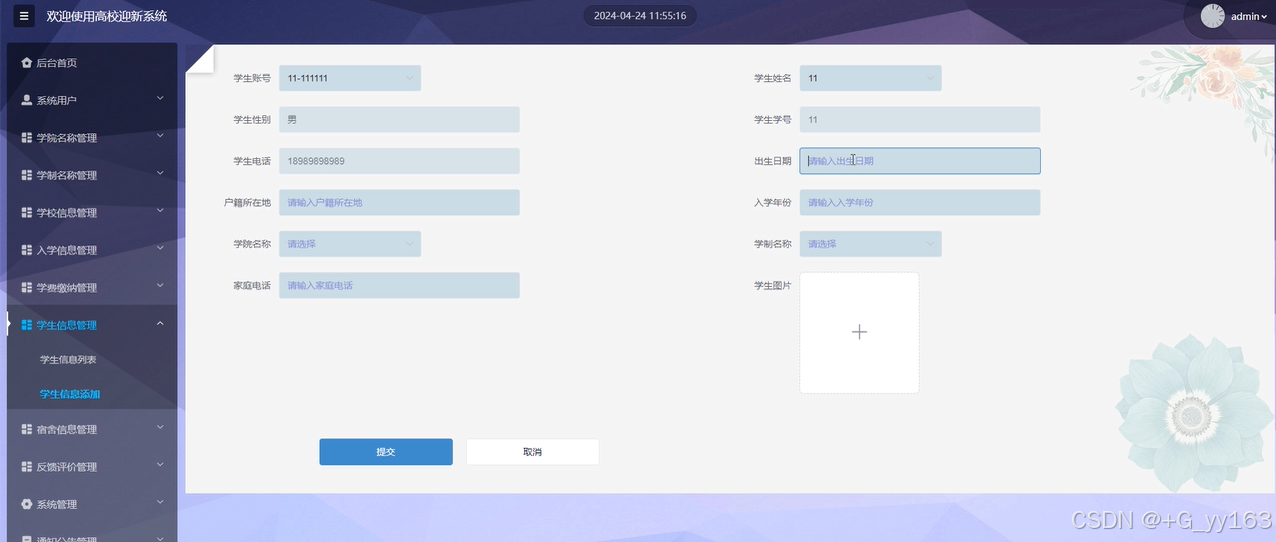Focus the 出生日期 input field
This screenshot has height=542, width=1276.
pos(920,161)
